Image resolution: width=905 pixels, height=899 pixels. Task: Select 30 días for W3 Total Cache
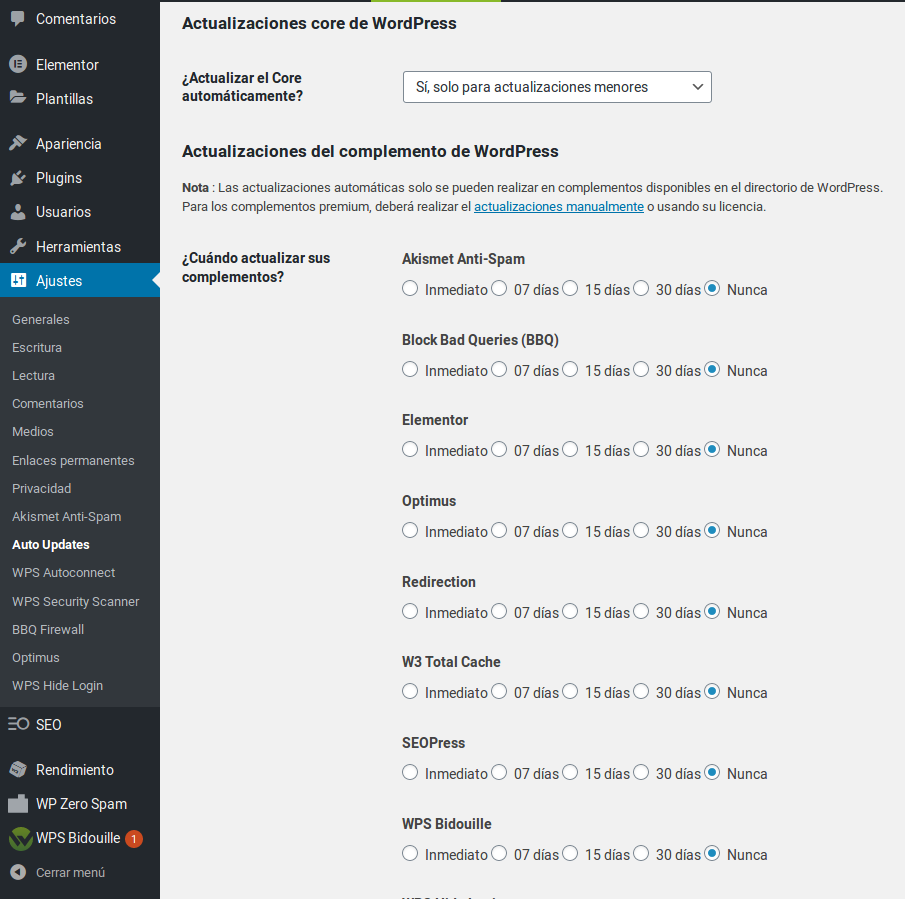(x=641, y=691)
